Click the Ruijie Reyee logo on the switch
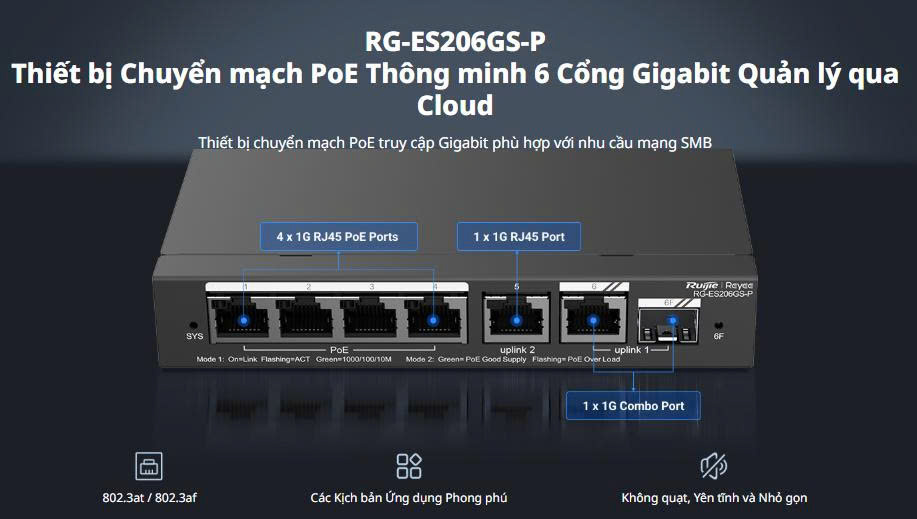917x519 pixels. [x=719, y=286]
